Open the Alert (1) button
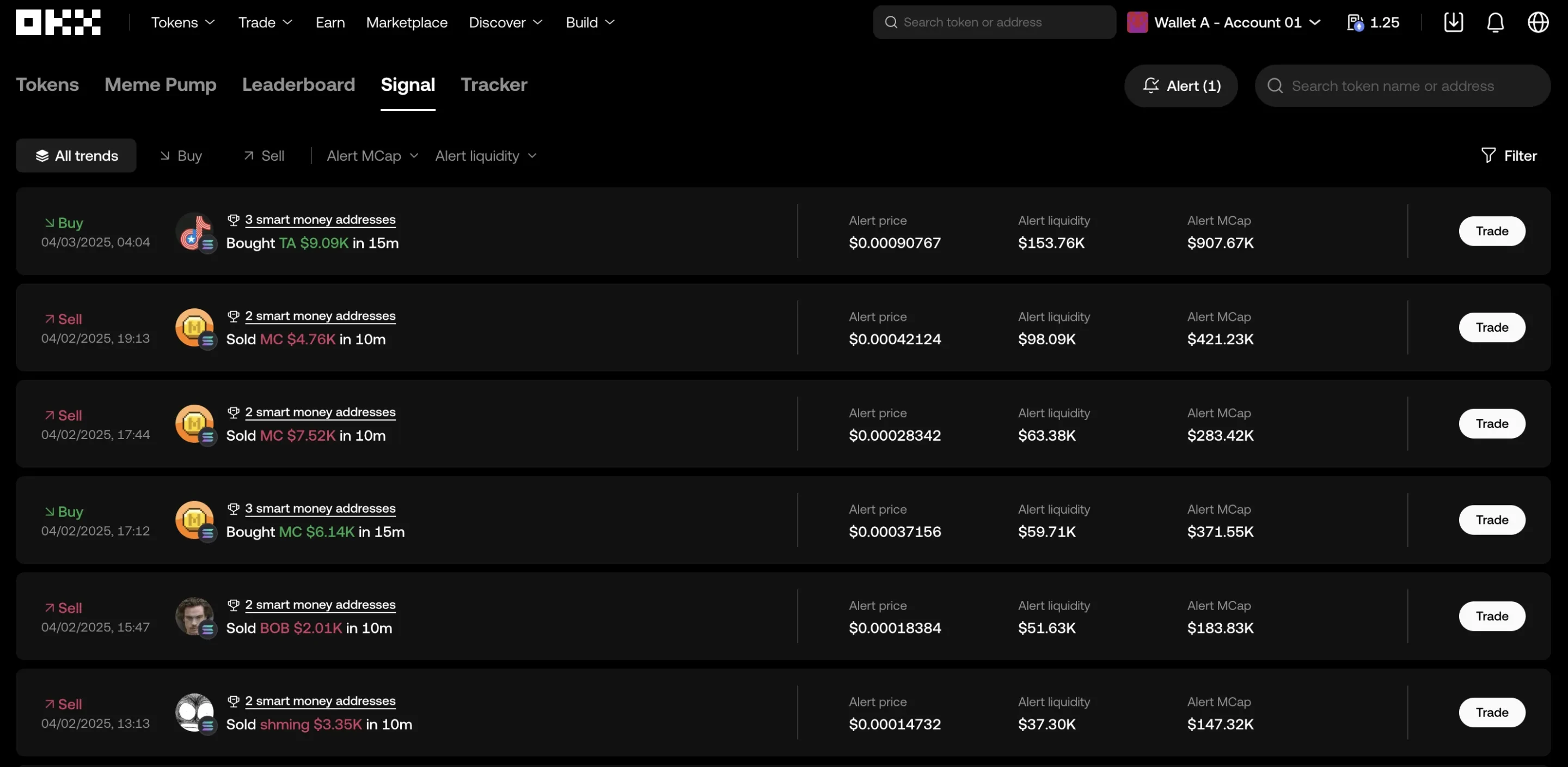 (1181, 86)
